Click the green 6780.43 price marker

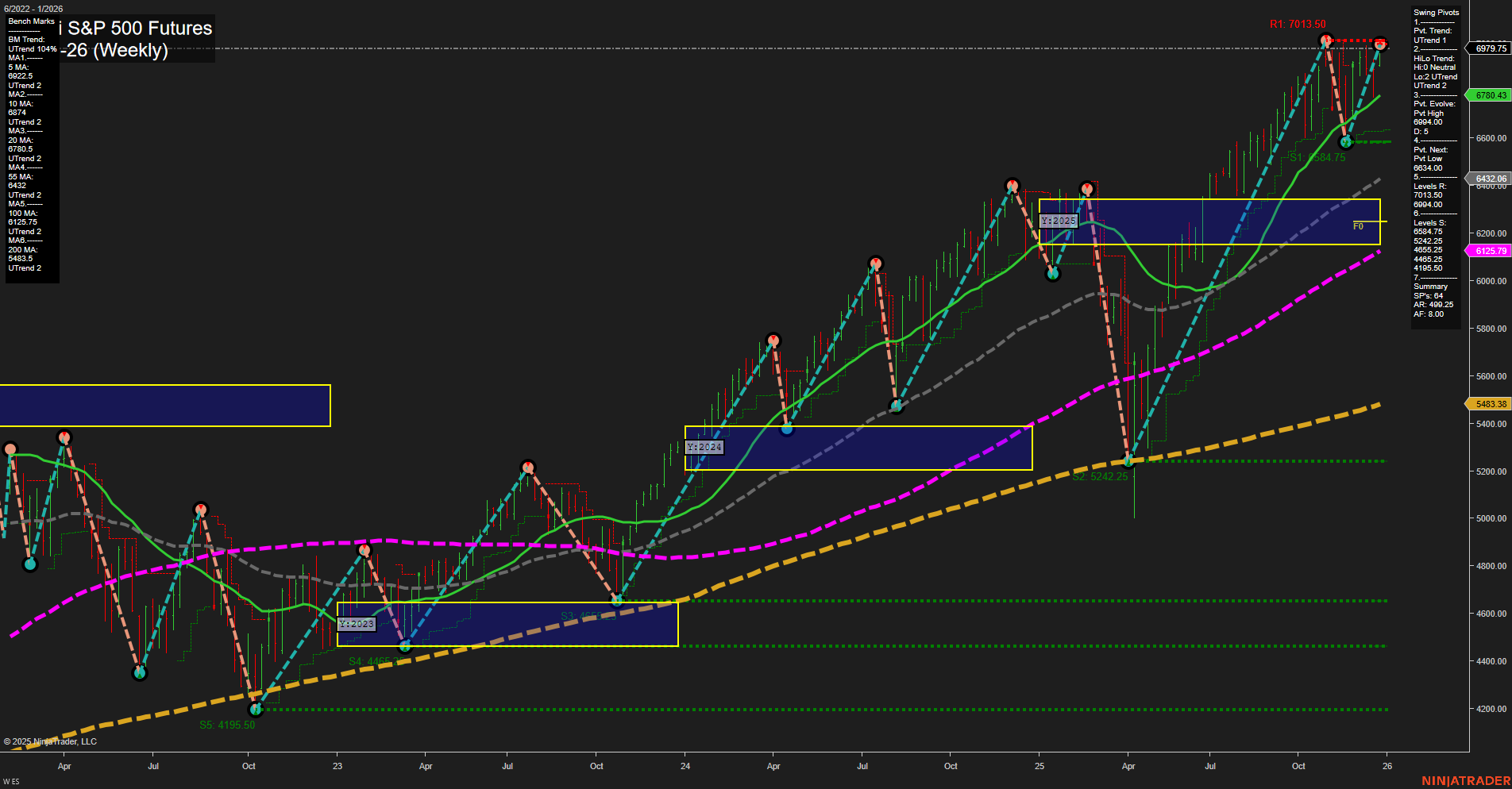pyautogui.click(x=1490, y=94)
